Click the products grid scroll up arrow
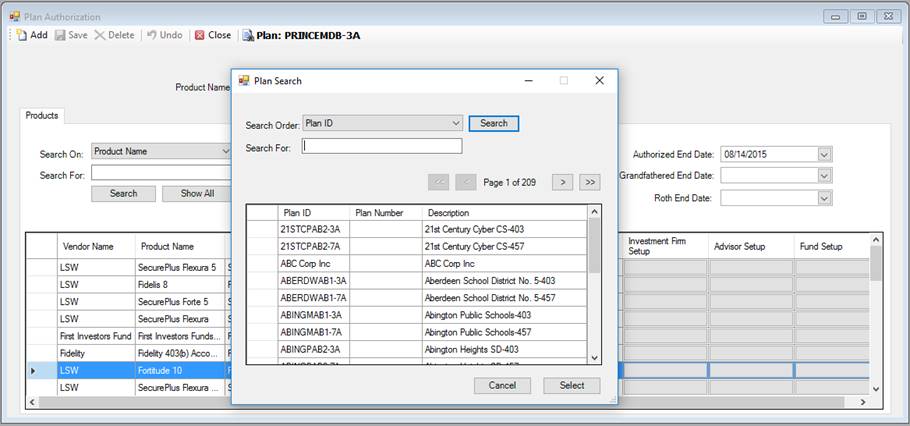 [x=876, y=239]
